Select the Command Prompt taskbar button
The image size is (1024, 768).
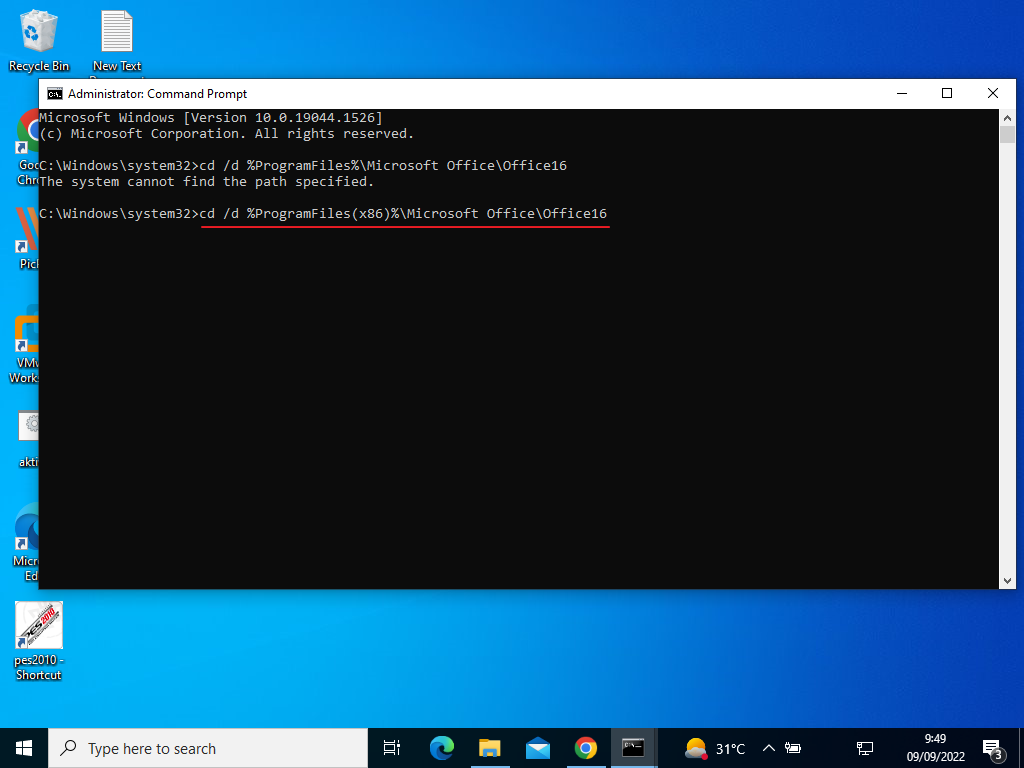(633, 748)
